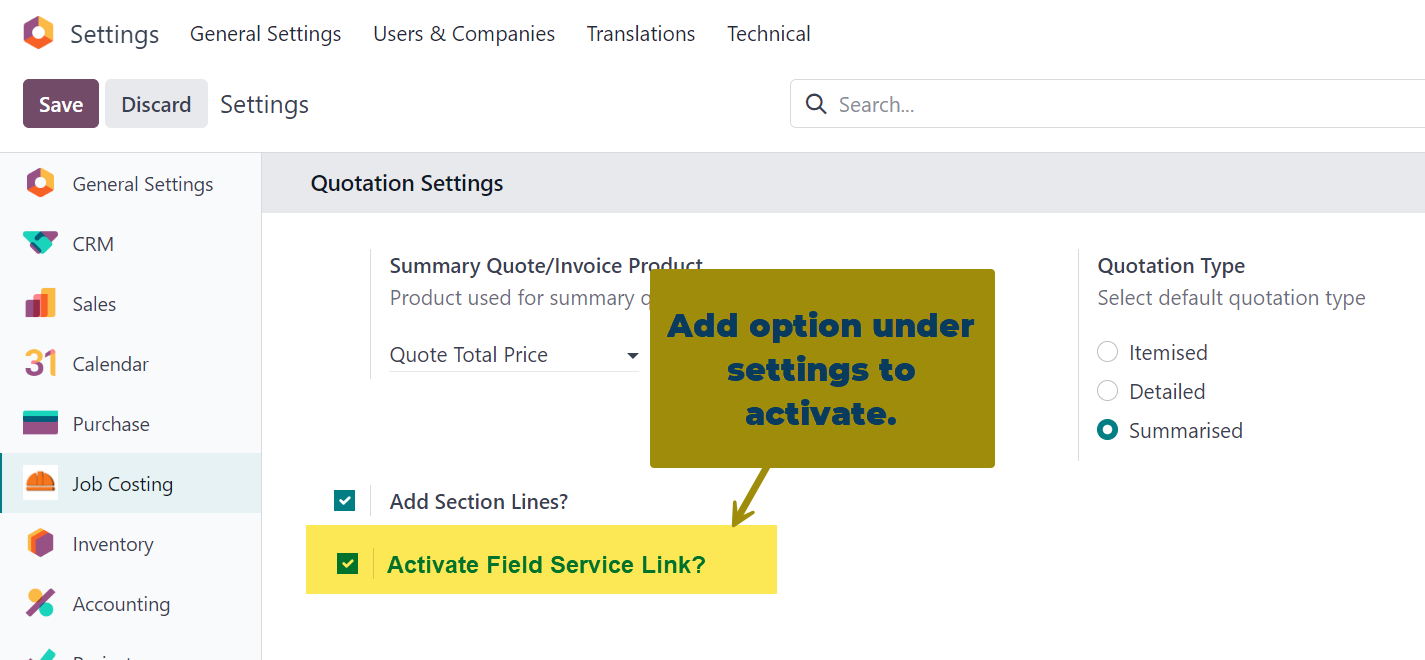Click the Accounting module icon
The width and height of the screenshot is (1425, 660).
point(40,604)
